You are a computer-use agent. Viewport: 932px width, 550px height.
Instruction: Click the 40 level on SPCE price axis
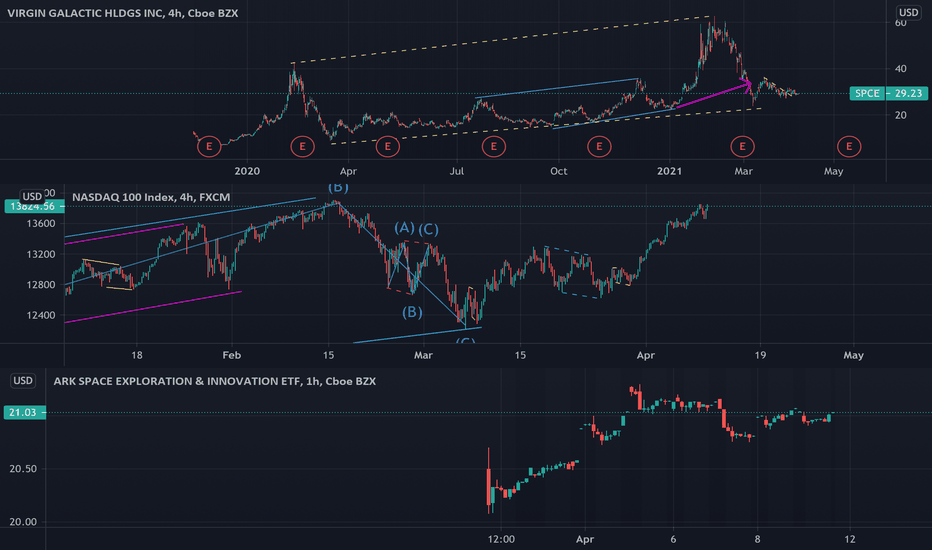(900, 69)
